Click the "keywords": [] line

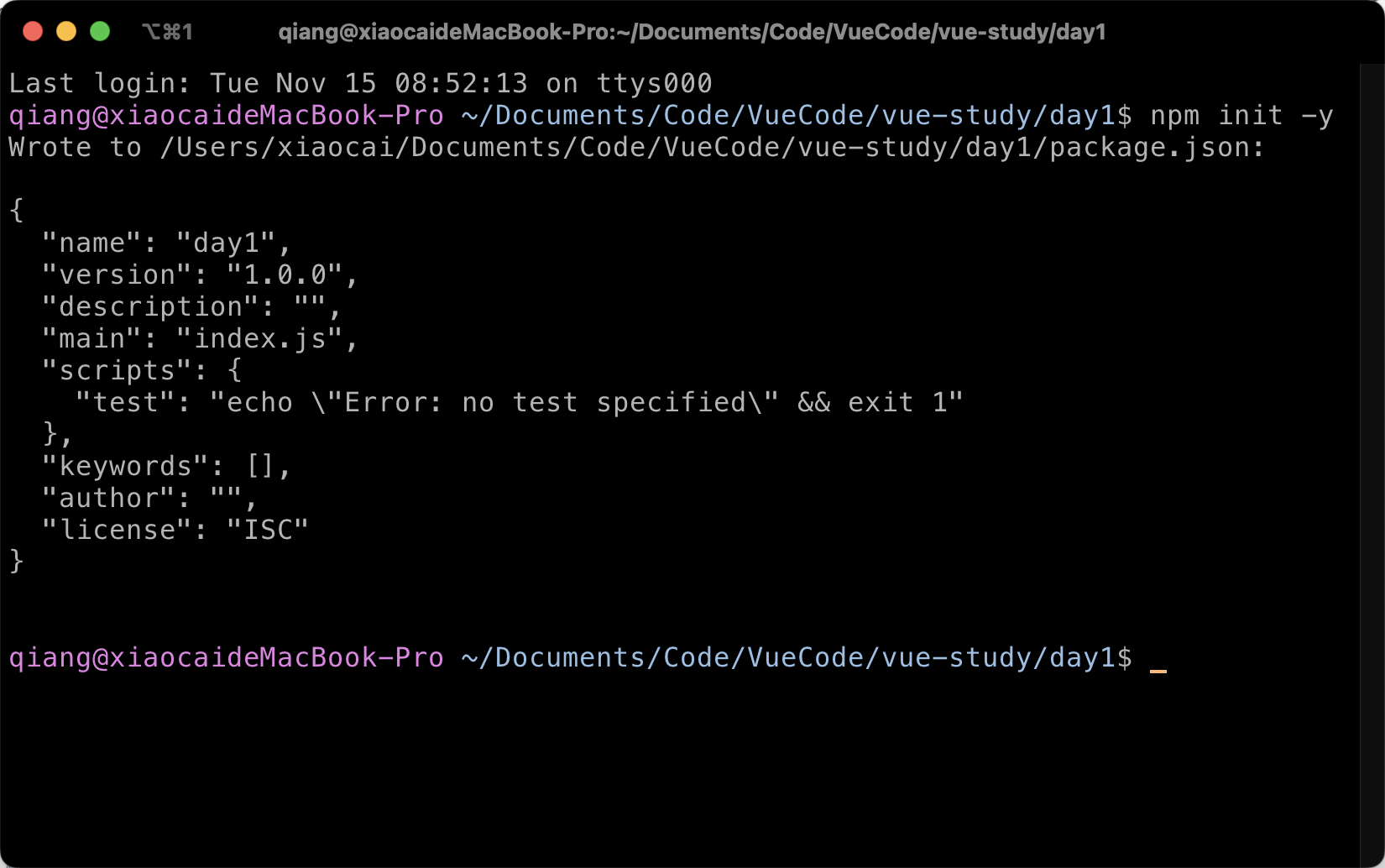pyautogui.click(x=165, y=466)
